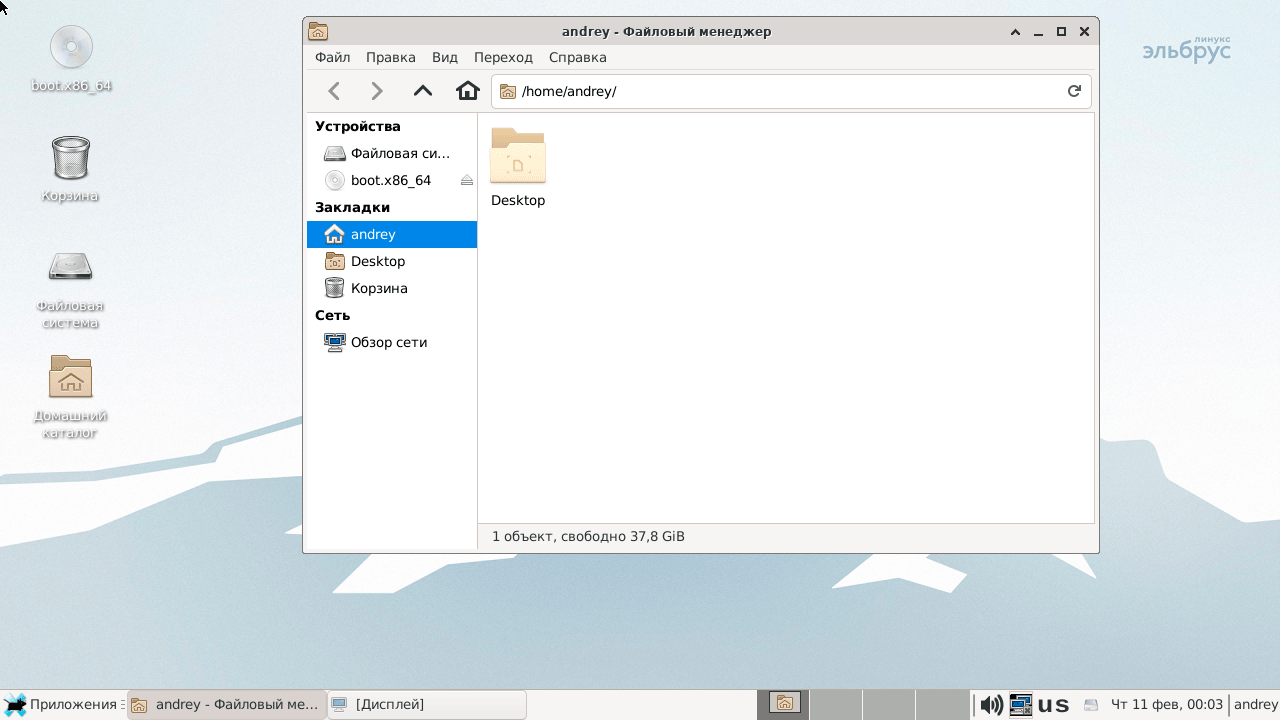Open Обзор сети in the sidebar
The width and height of the screenshot is (1280, 720).
tap(392, 342)
